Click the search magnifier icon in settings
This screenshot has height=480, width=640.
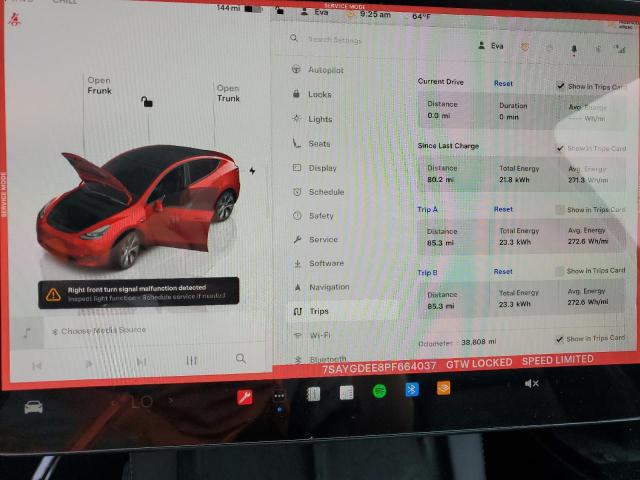(x=294, y=38)
